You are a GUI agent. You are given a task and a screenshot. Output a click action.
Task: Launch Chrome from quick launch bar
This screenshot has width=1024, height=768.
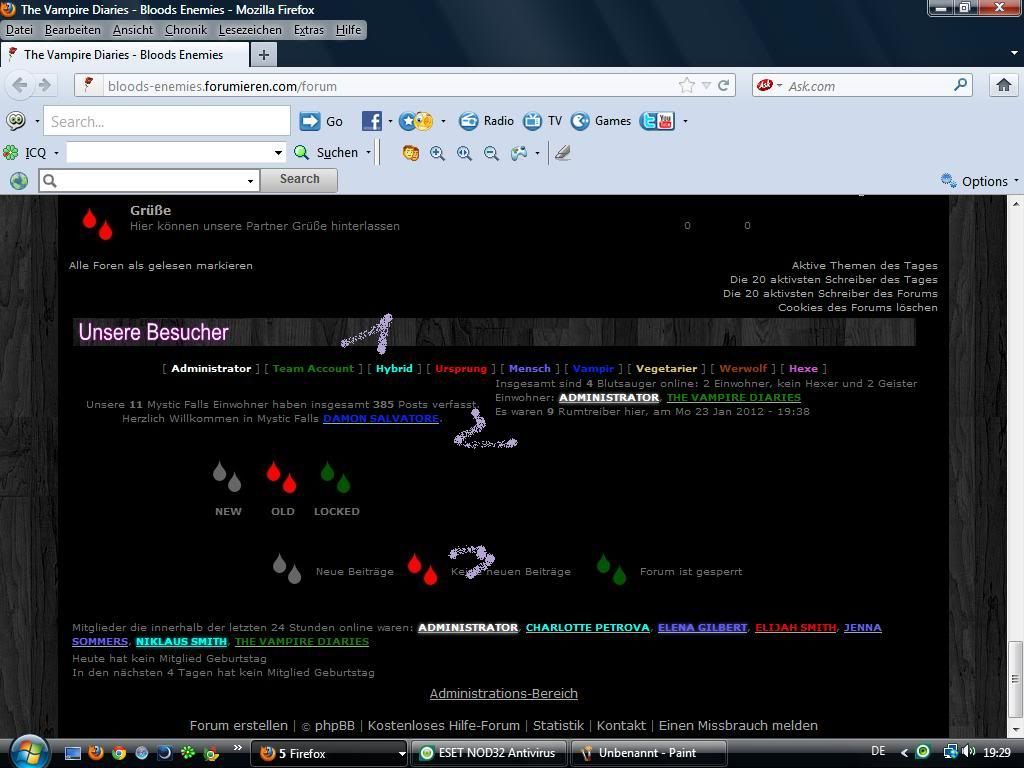[x=119, y=752]
